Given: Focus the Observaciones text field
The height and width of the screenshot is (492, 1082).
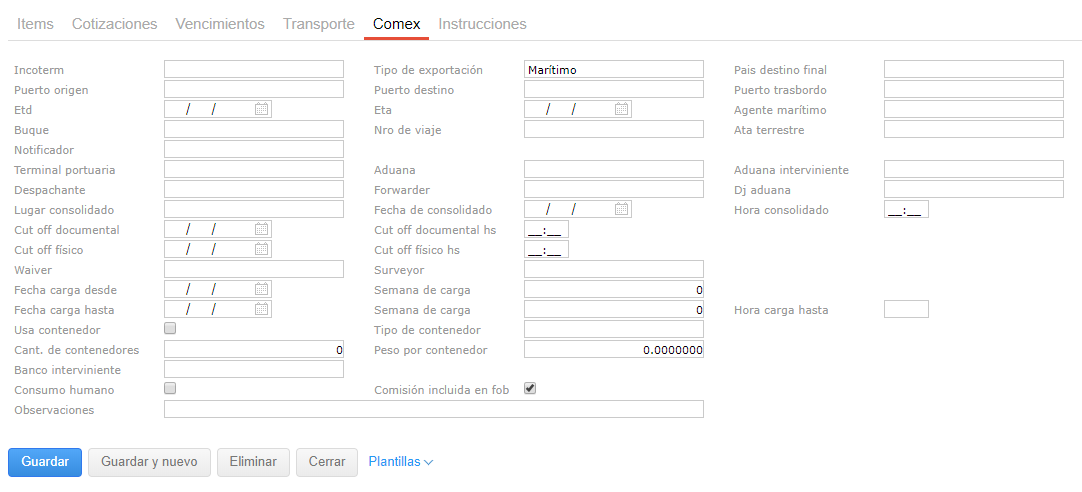Looking at the screenshot, I should 433,409.
